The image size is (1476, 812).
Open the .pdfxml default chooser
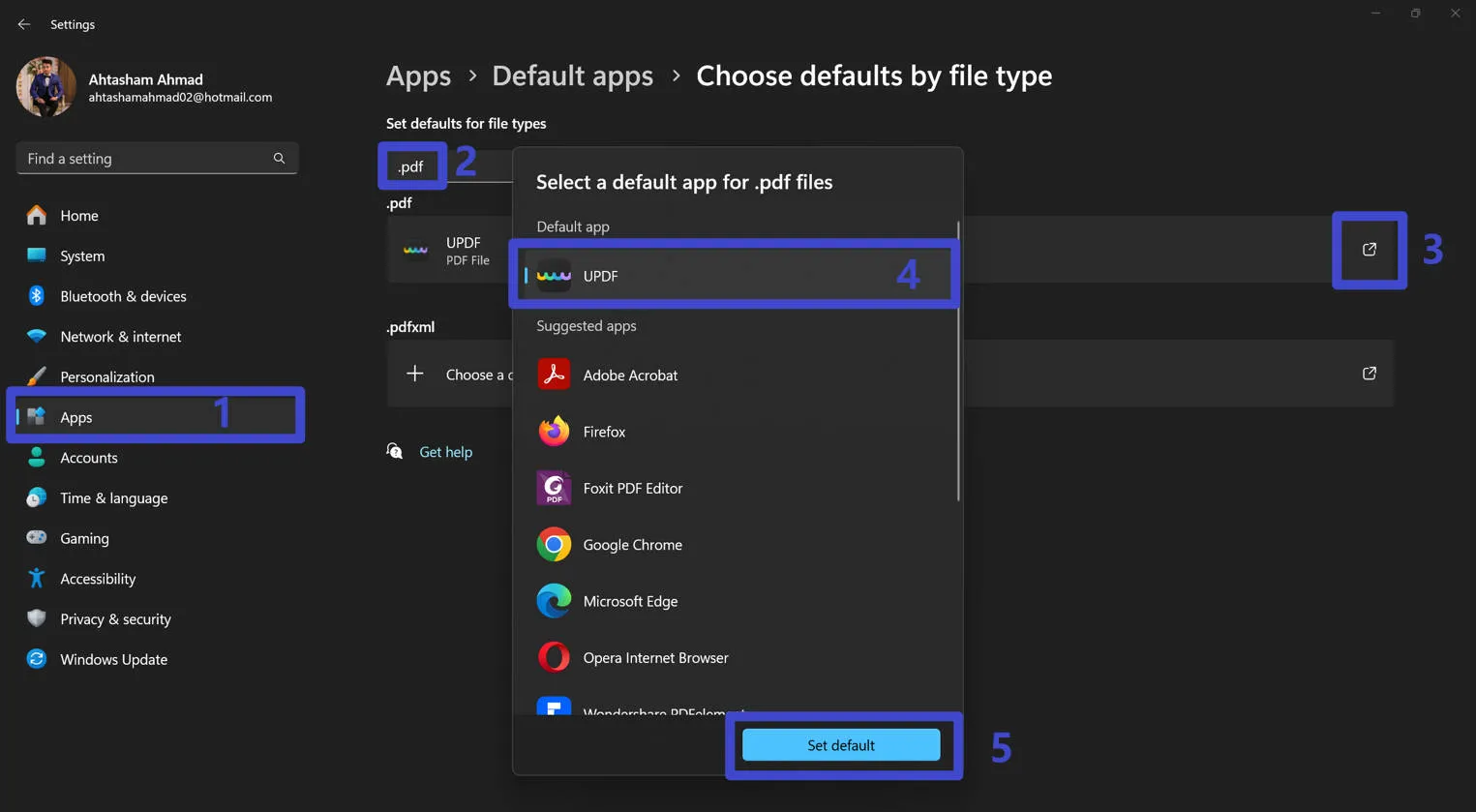(1369, 373)
